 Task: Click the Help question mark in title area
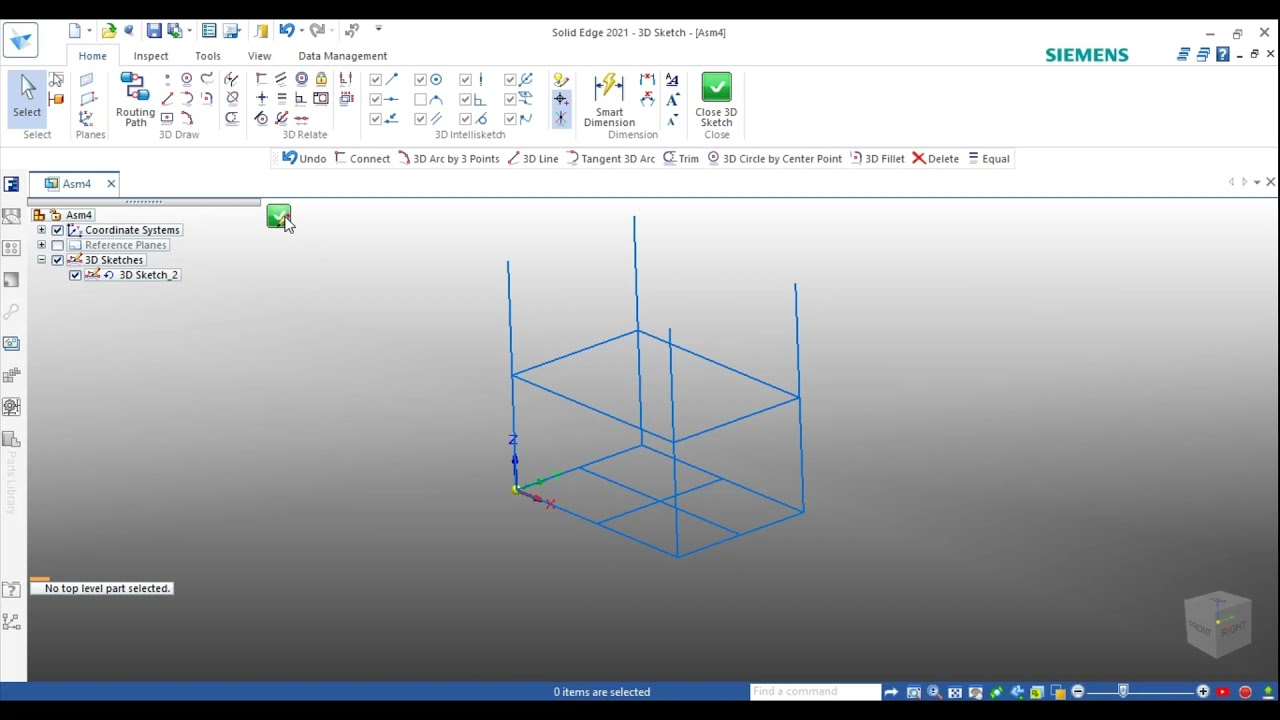pyautogui.click(x=1222, y=54)
